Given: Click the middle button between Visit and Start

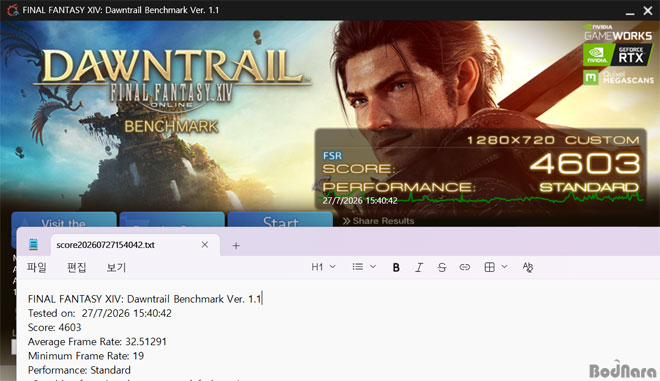Looking at the screenshot, I should click(x=172, y=219).
